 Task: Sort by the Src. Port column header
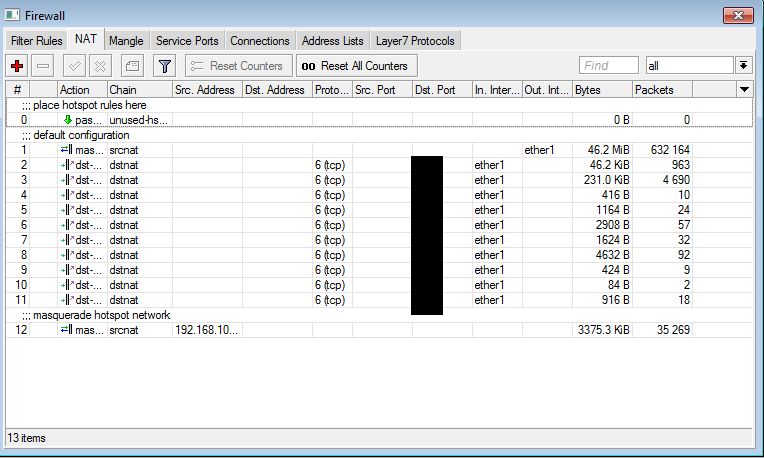[382, 90]
